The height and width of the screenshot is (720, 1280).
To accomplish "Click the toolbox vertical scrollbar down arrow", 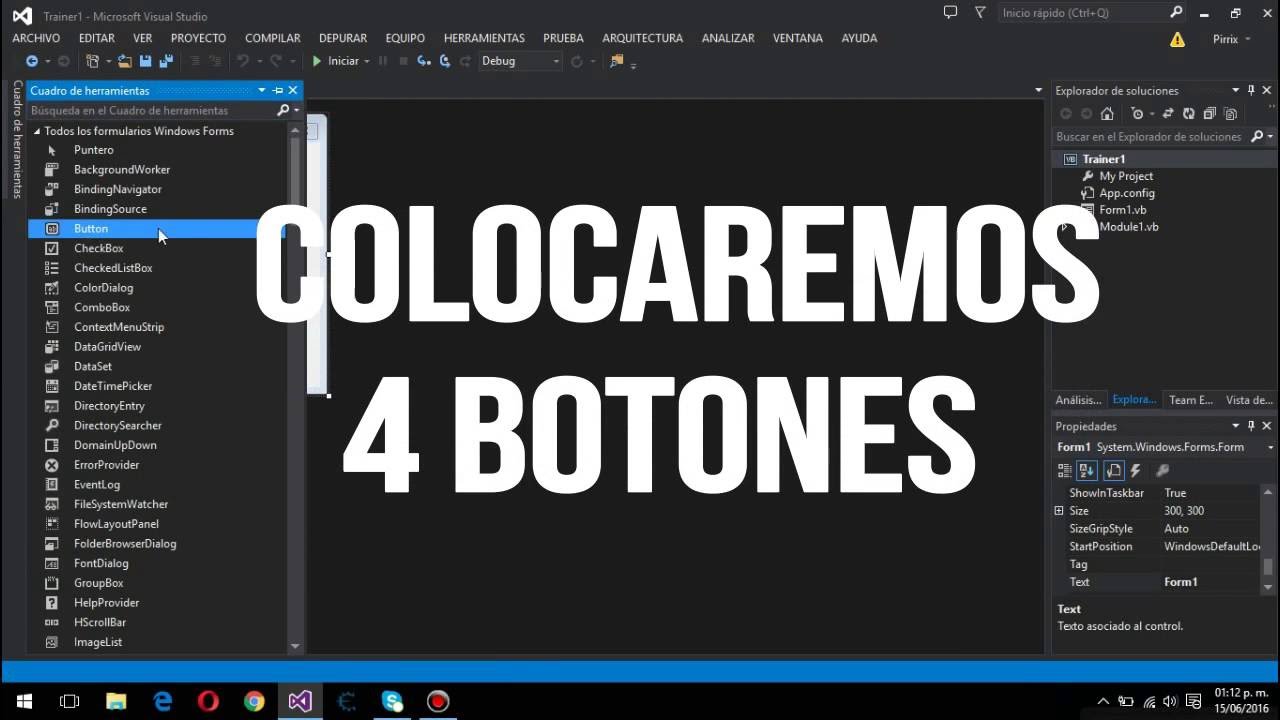I will click(x=295, y=646).
